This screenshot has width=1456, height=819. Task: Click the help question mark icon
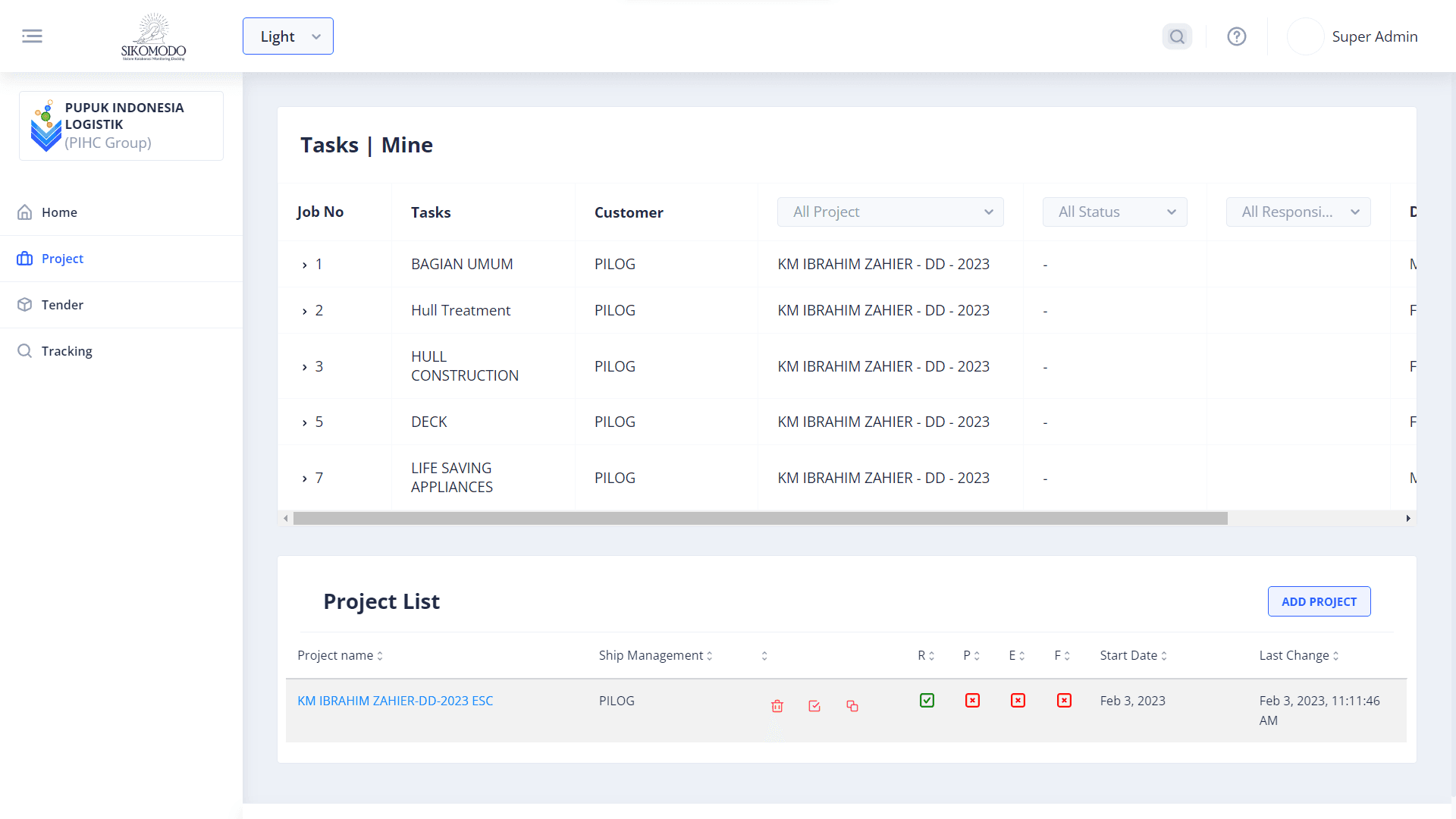(x=1237, y=36)
